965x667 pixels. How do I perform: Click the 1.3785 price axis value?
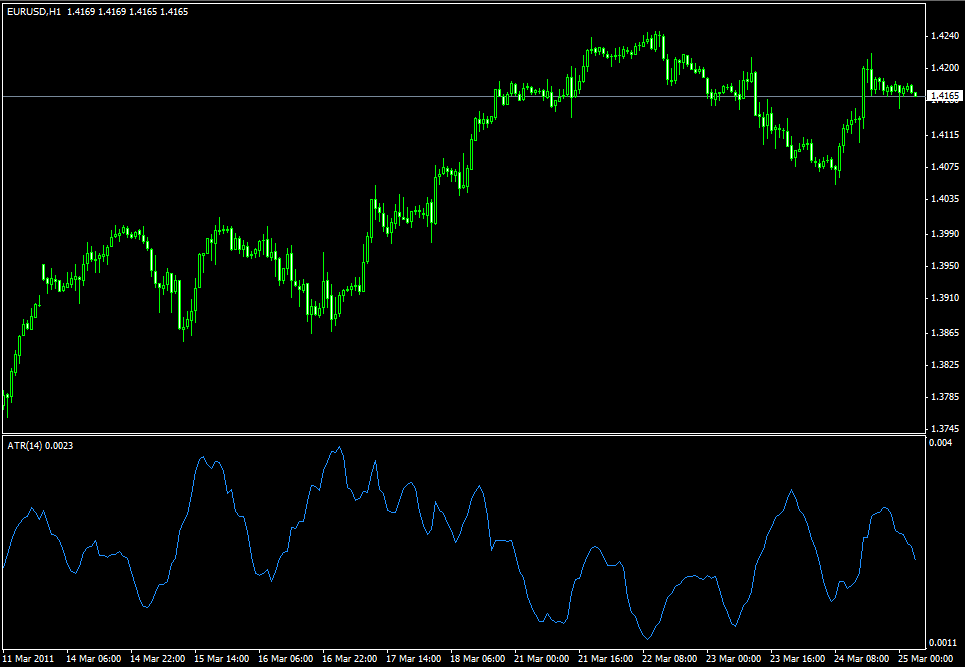pos(945,397)
